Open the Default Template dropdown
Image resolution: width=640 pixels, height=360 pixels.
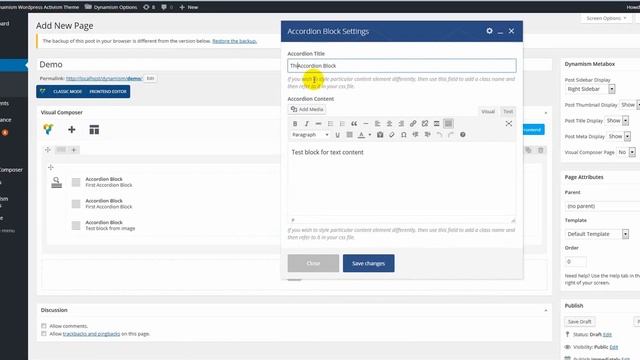click(597, 234)
